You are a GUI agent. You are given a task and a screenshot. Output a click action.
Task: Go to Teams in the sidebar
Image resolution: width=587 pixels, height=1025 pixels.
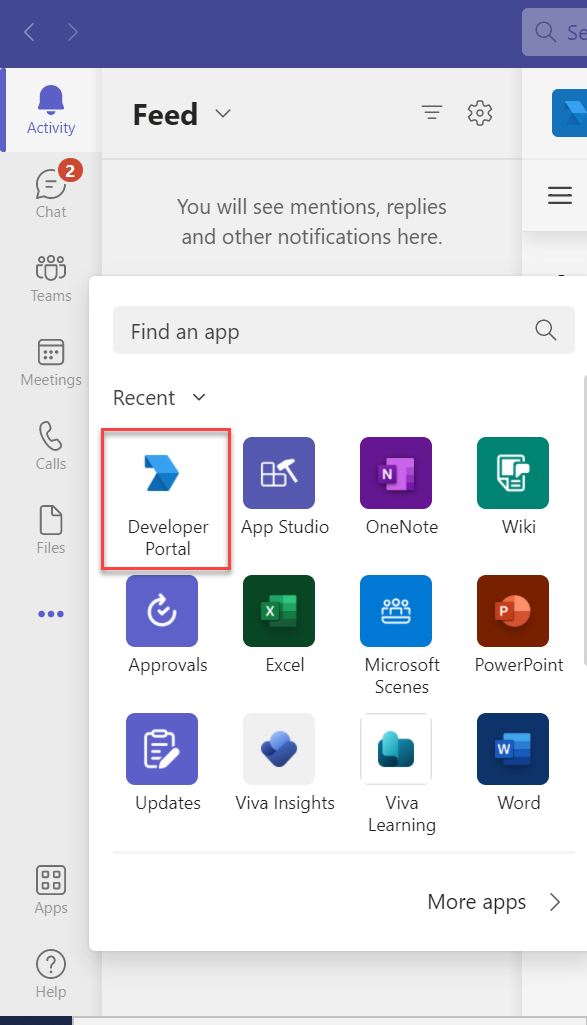point(51,279)
